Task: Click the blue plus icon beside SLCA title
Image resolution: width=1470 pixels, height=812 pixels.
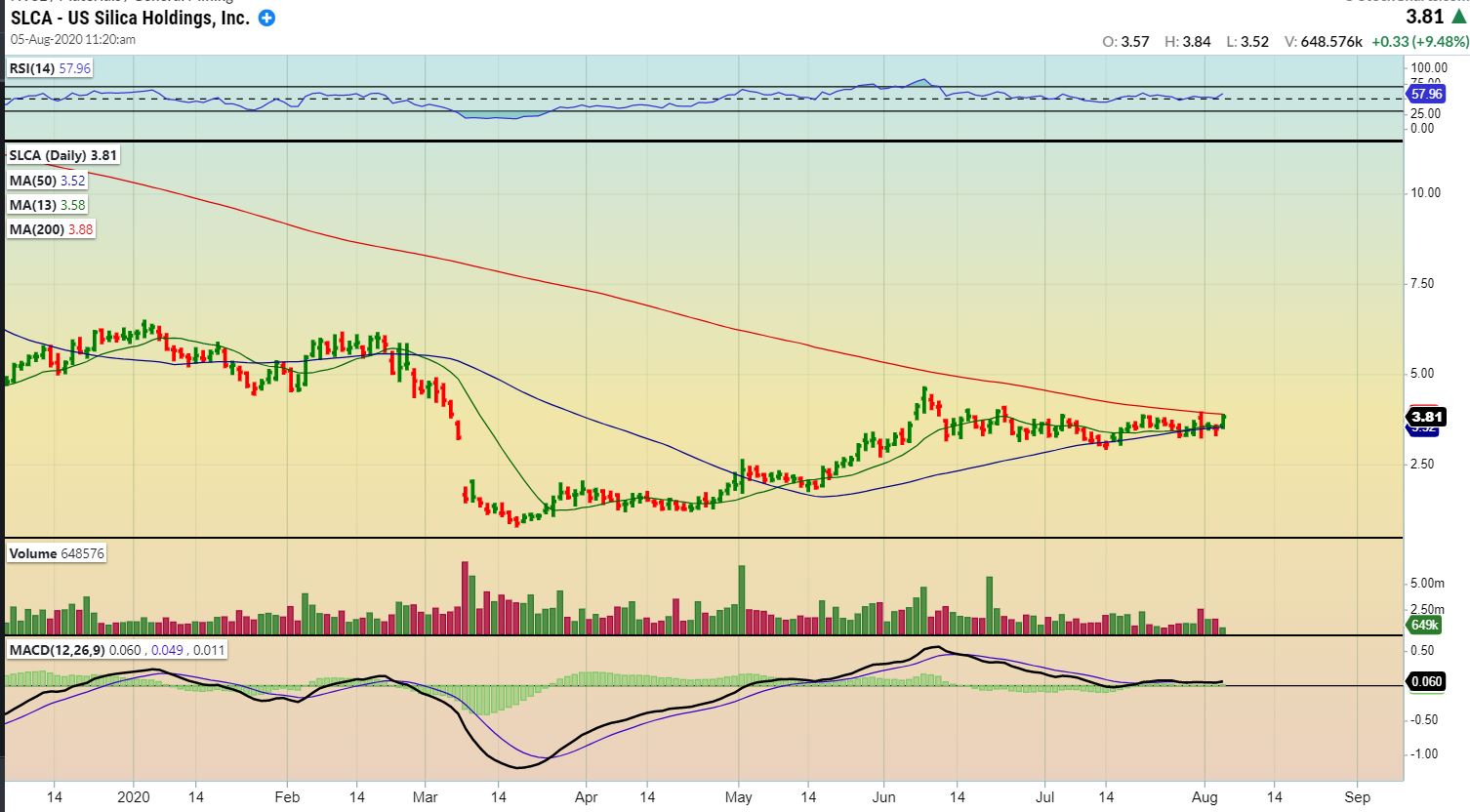Action: [x=266, y=18]
